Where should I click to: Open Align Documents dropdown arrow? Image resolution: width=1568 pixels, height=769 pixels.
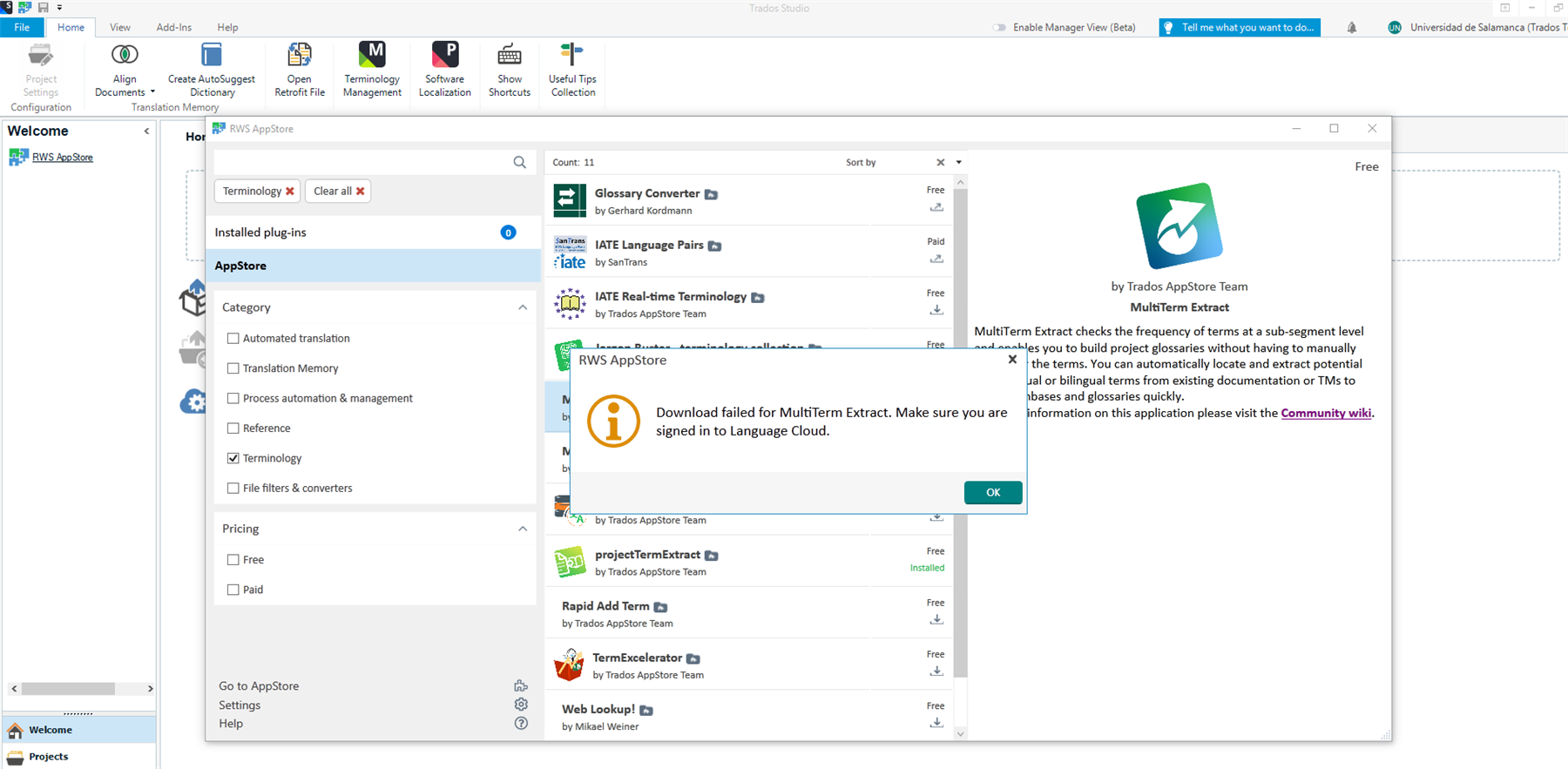tap(152, 92)
